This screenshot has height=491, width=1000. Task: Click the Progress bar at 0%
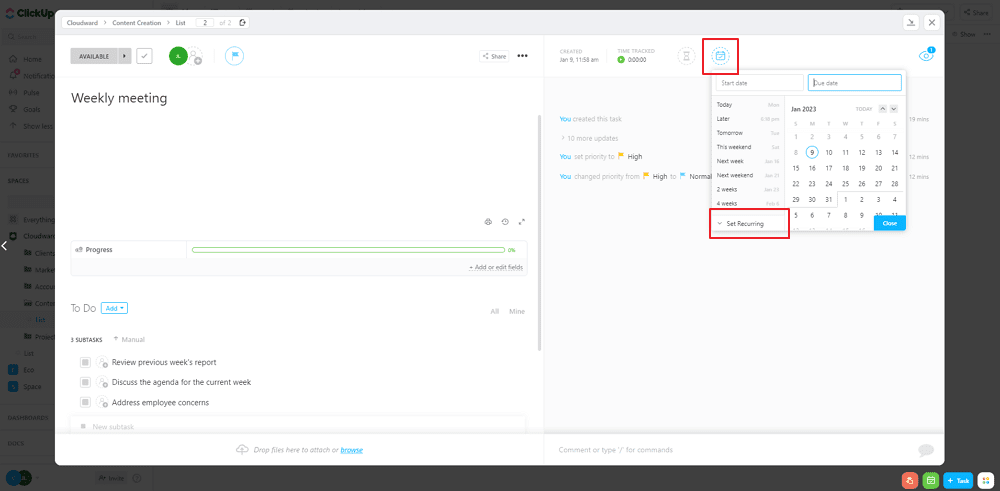348,250
